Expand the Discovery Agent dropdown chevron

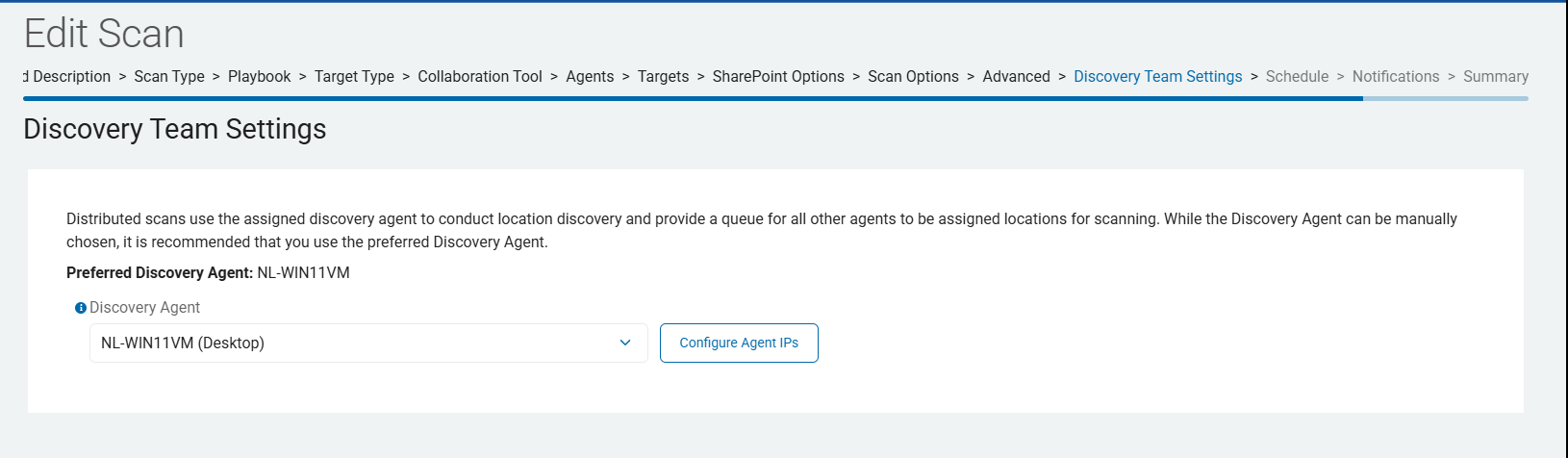pyautogui.click(x=625, y=343)
